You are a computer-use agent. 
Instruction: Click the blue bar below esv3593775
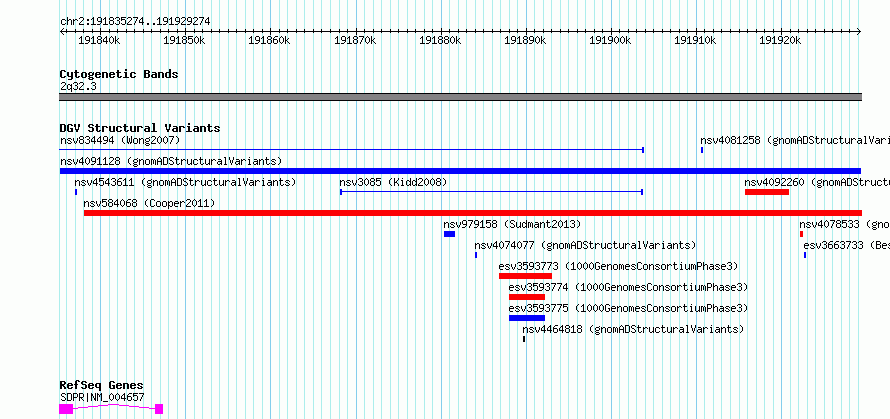coord(527,318)
